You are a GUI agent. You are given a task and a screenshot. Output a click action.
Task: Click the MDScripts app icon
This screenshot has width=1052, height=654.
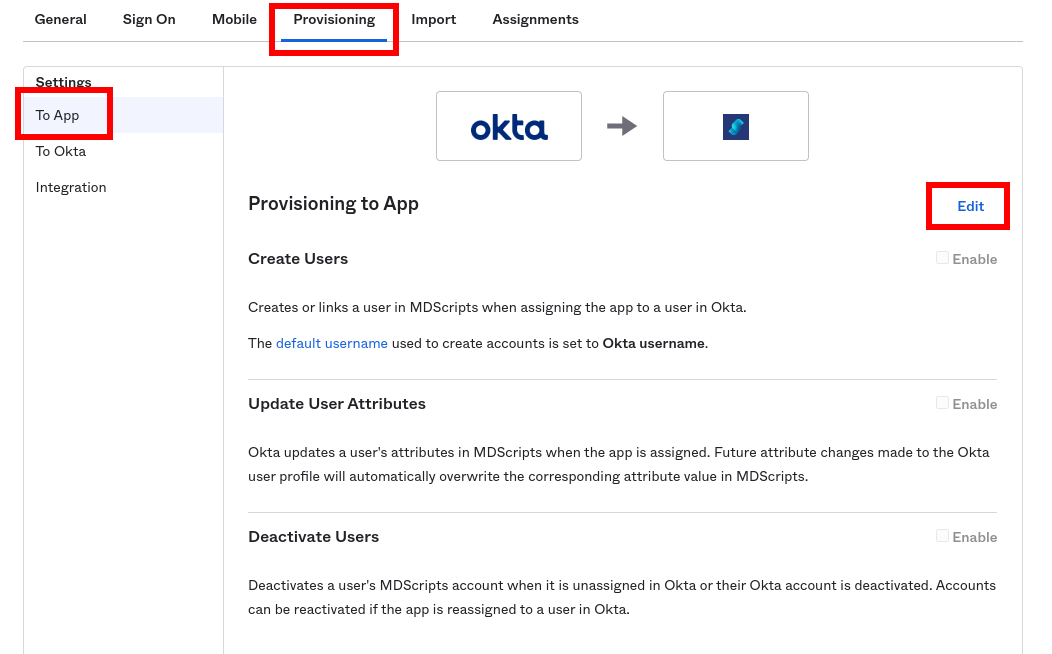click(735, 126)
